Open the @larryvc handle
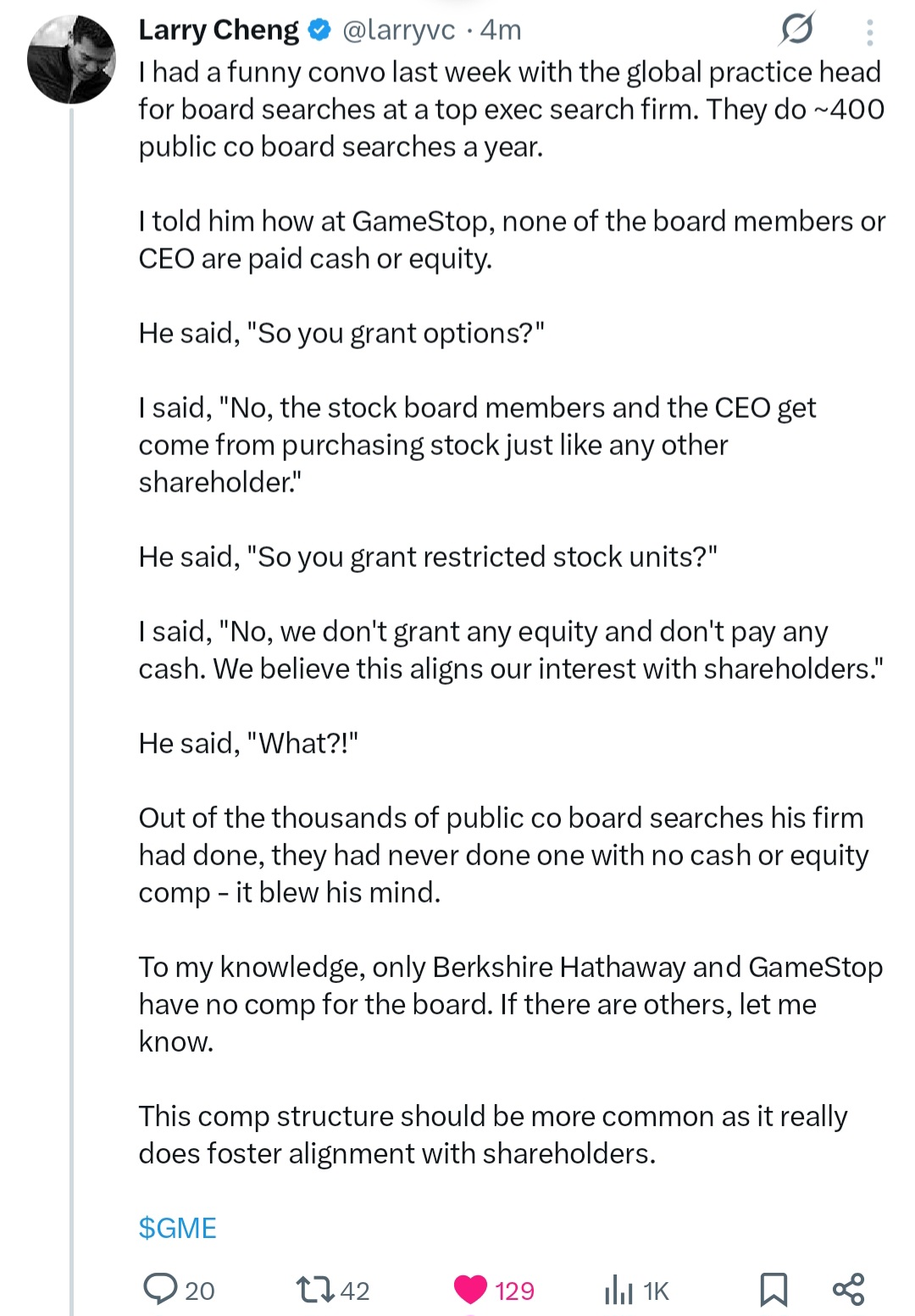This screenshot has height=1316, width=915. pyautogui.click(x=398, y=31)
